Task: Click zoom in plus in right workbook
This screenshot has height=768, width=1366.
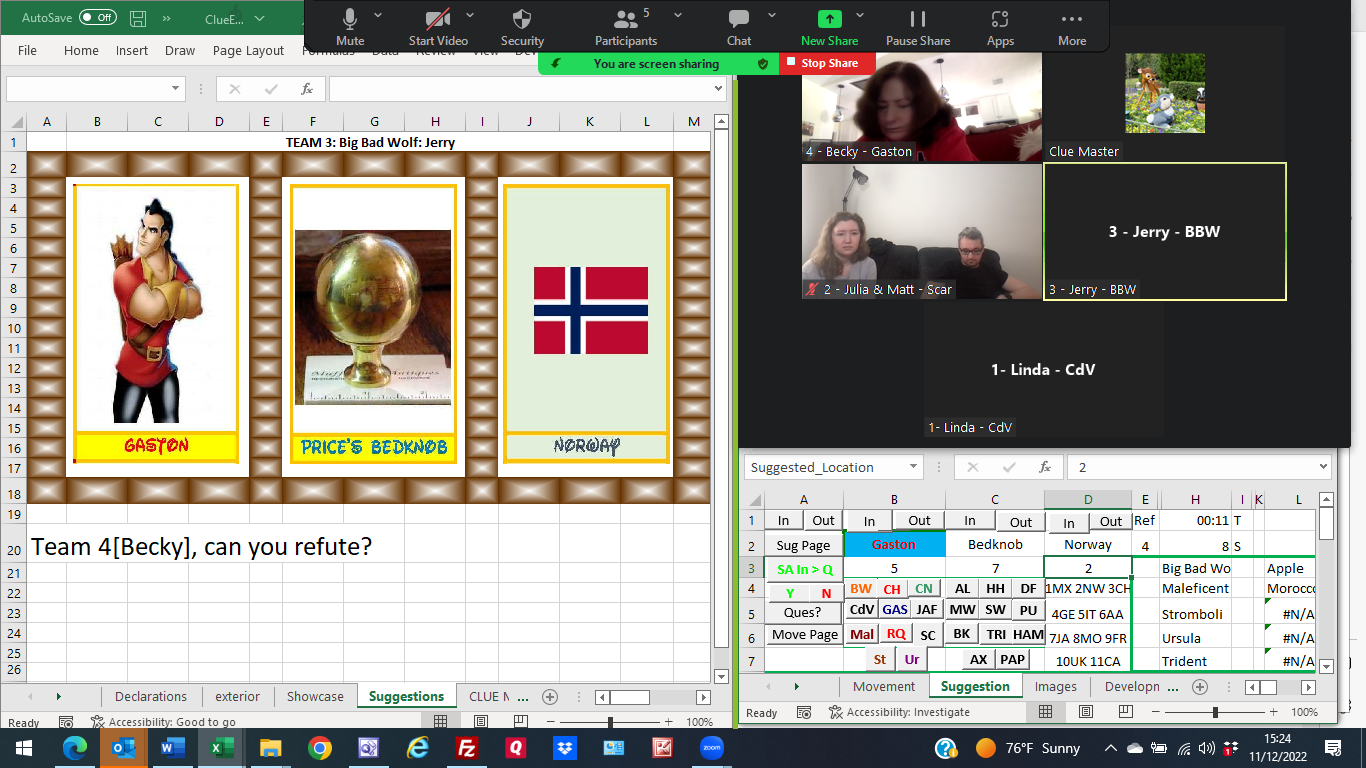Action: coord(1272,712)
